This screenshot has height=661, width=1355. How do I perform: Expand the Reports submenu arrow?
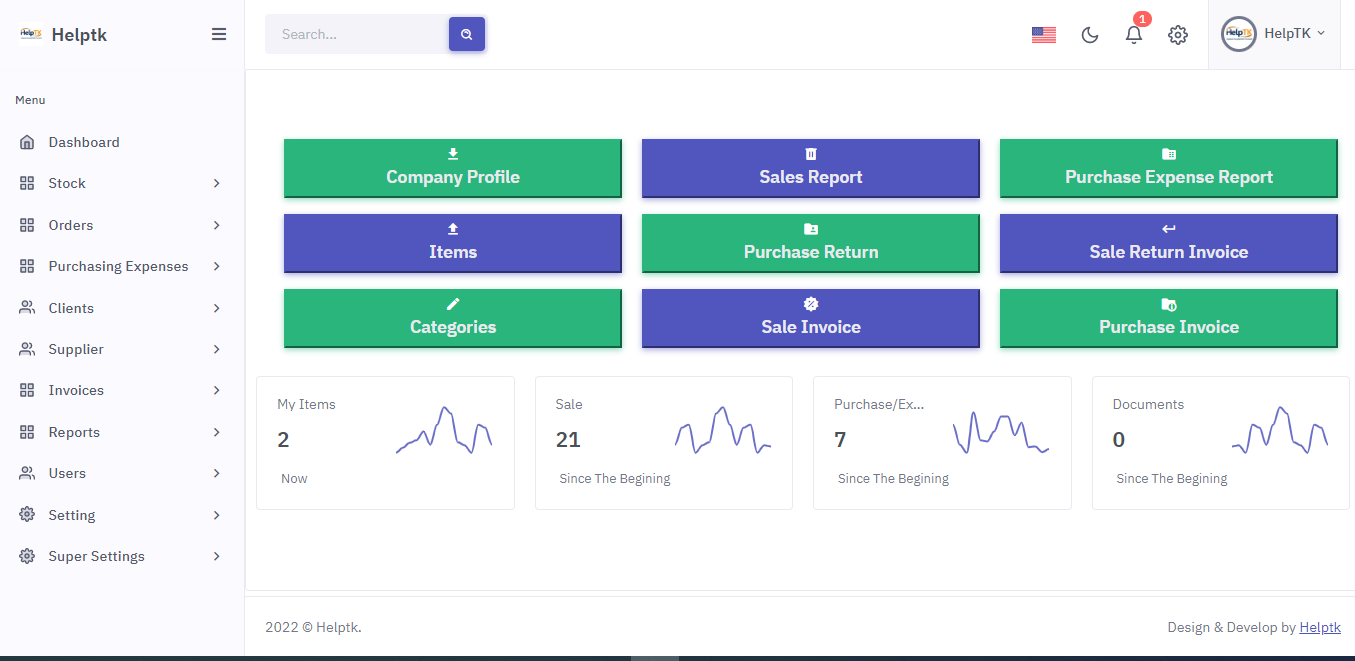[216, 432]
